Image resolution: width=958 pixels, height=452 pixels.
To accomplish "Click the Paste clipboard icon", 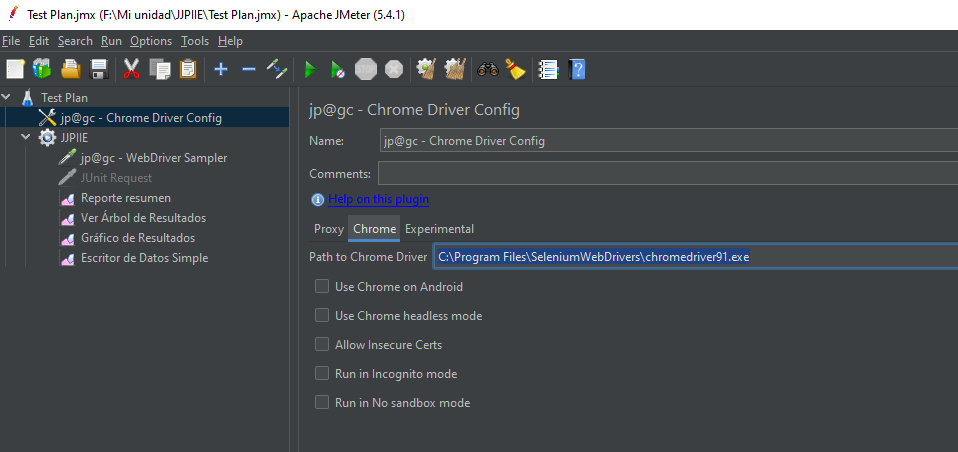I will point(188,69).
